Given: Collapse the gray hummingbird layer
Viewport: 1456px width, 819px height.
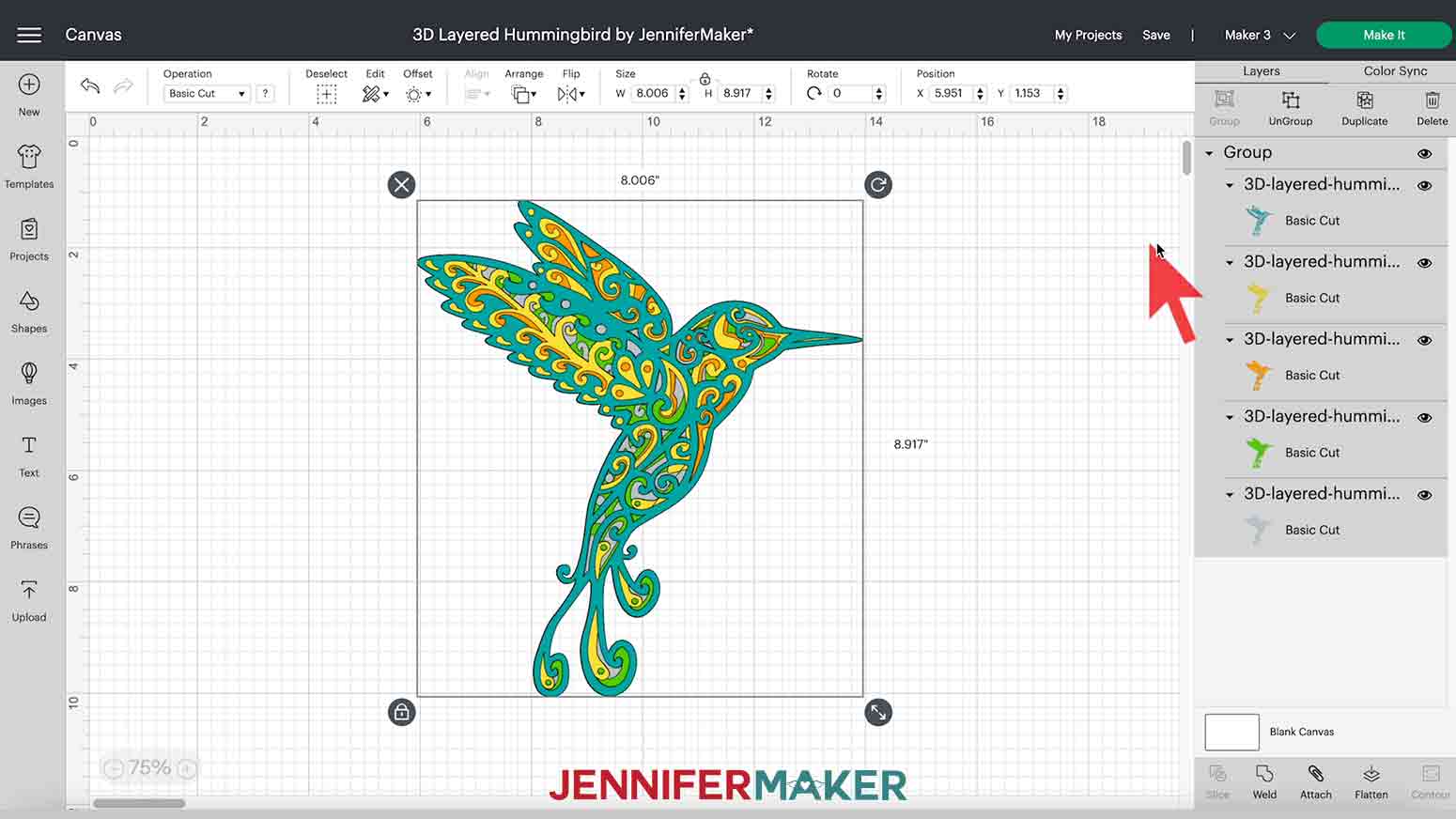Looking at the screenshot, I should pyautogui.click(x=1230, y=495).
